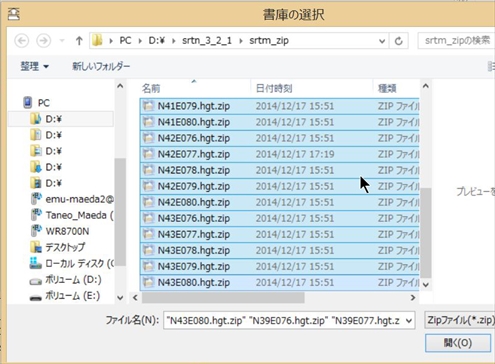The image size is (495, 364).
Task: Sort files by the 種類 column
Action: click(x=387, y=88)
